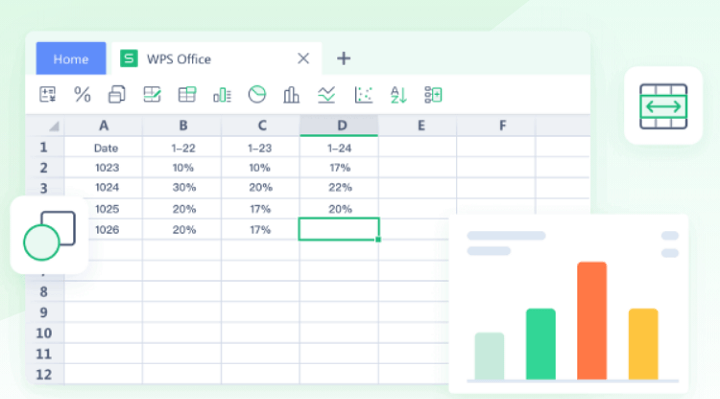Click the copy sheets icon
The width and height of the screenshot is (720, 399).
pos(117,95)
